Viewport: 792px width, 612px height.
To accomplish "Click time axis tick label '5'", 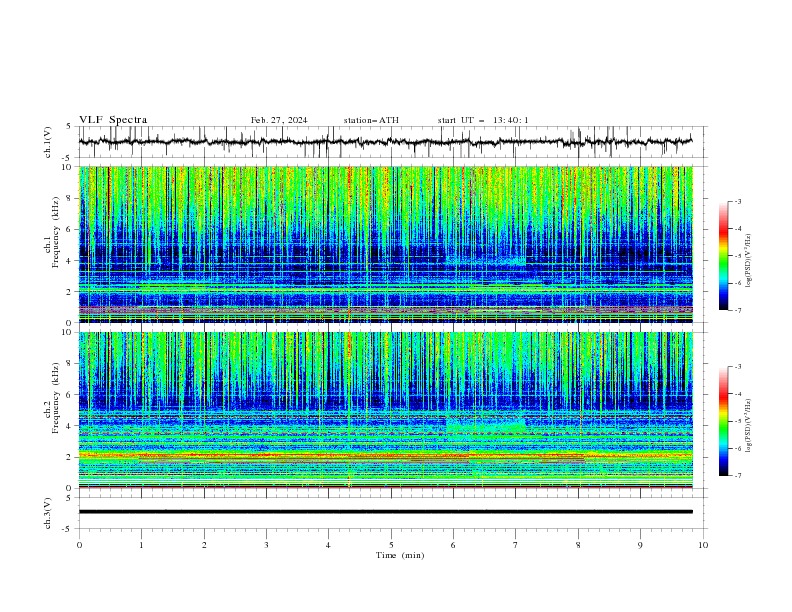I will coord(391,545).
